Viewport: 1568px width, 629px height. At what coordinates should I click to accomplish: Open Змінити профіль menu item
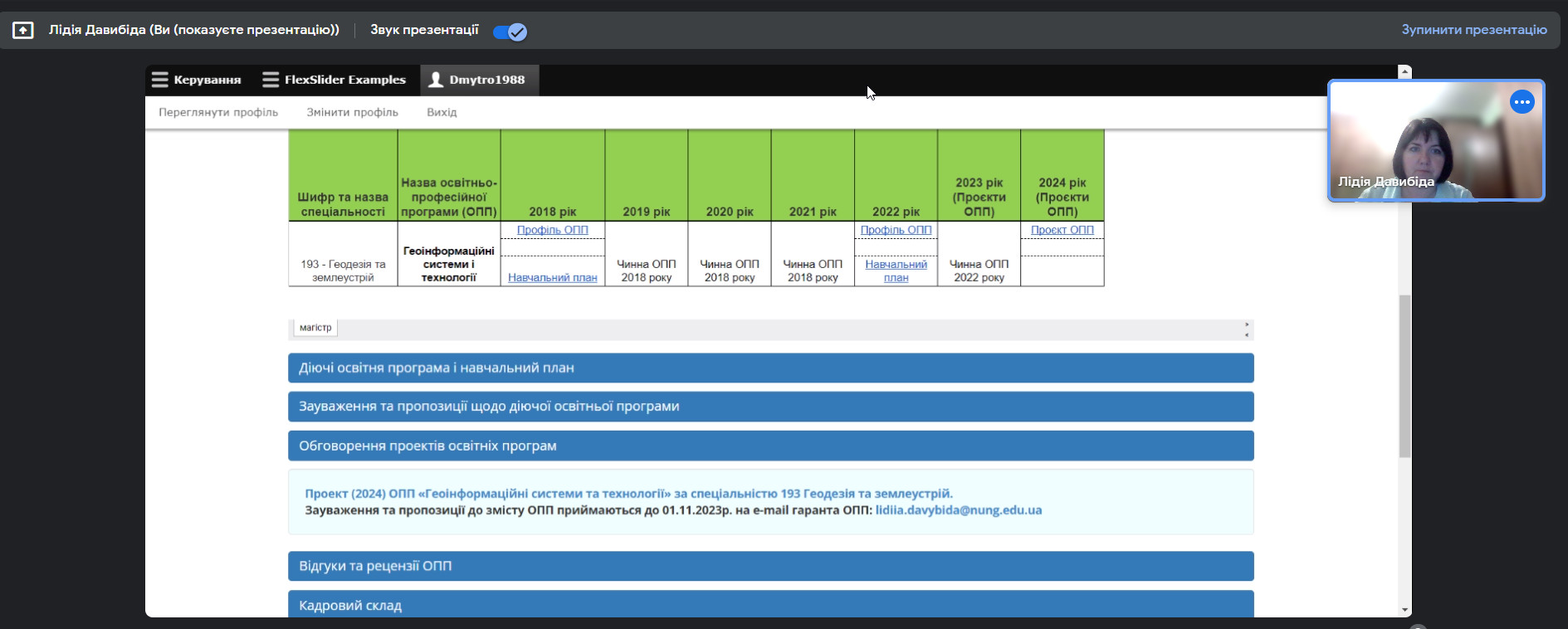[352, 112]
